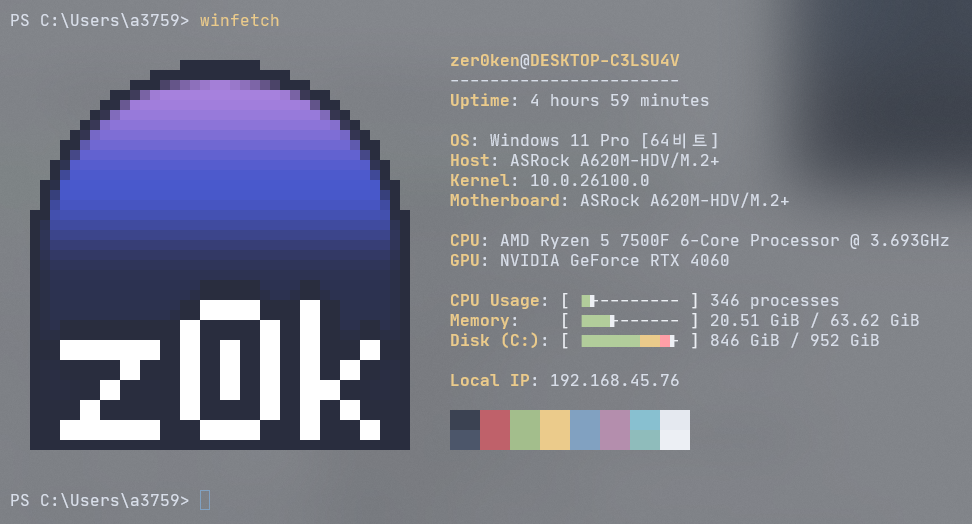The height and width of the screenshot is (524, 972).
Task: Click the white color swatch
Action: [x=675, y=430]
